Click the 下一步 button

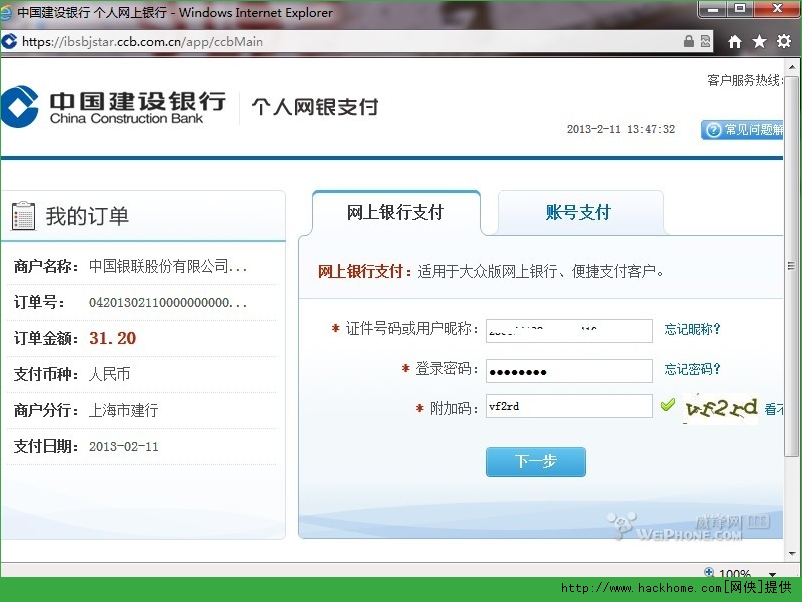[x=536, y=461]
